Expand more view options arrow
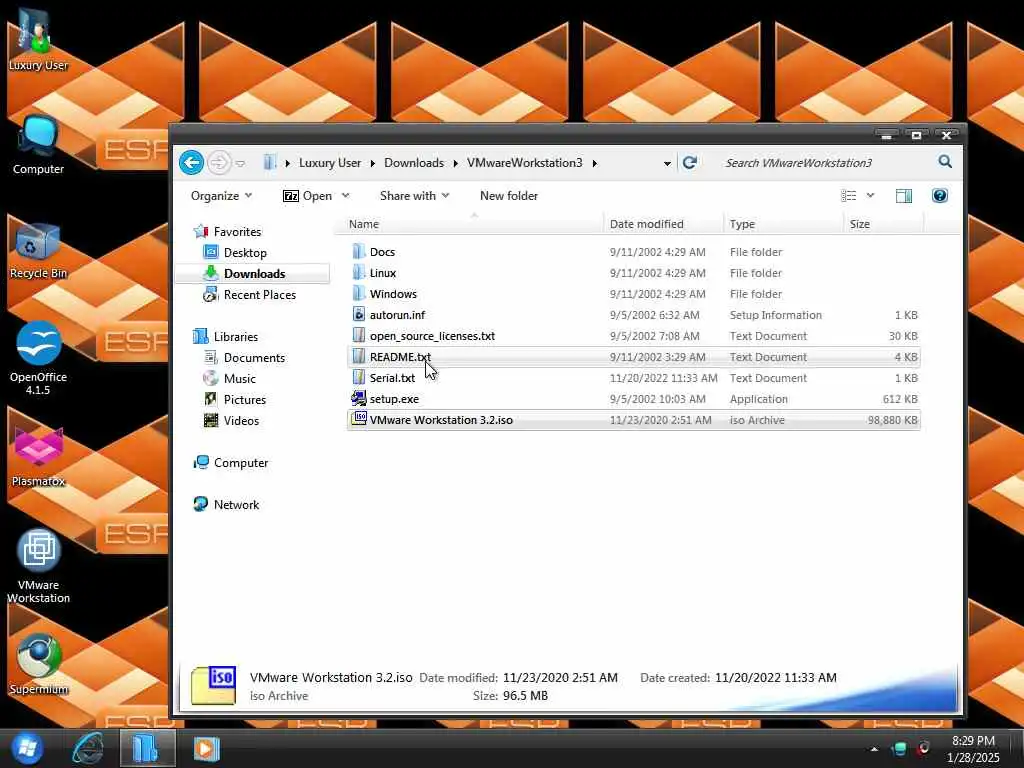This screenshot has width=1024, height=768. point(871,196)
